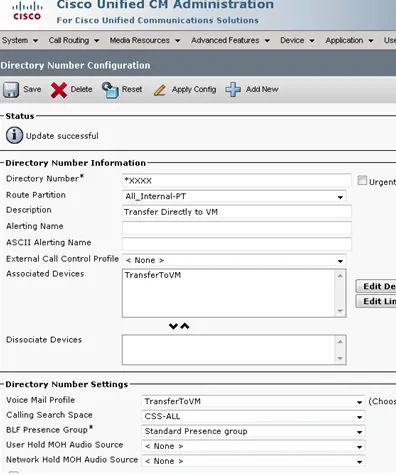The width and height of the screenshot is (396, 475).
Task: Open the BLF Presence Group dropdown
Action: coord(253,431)
